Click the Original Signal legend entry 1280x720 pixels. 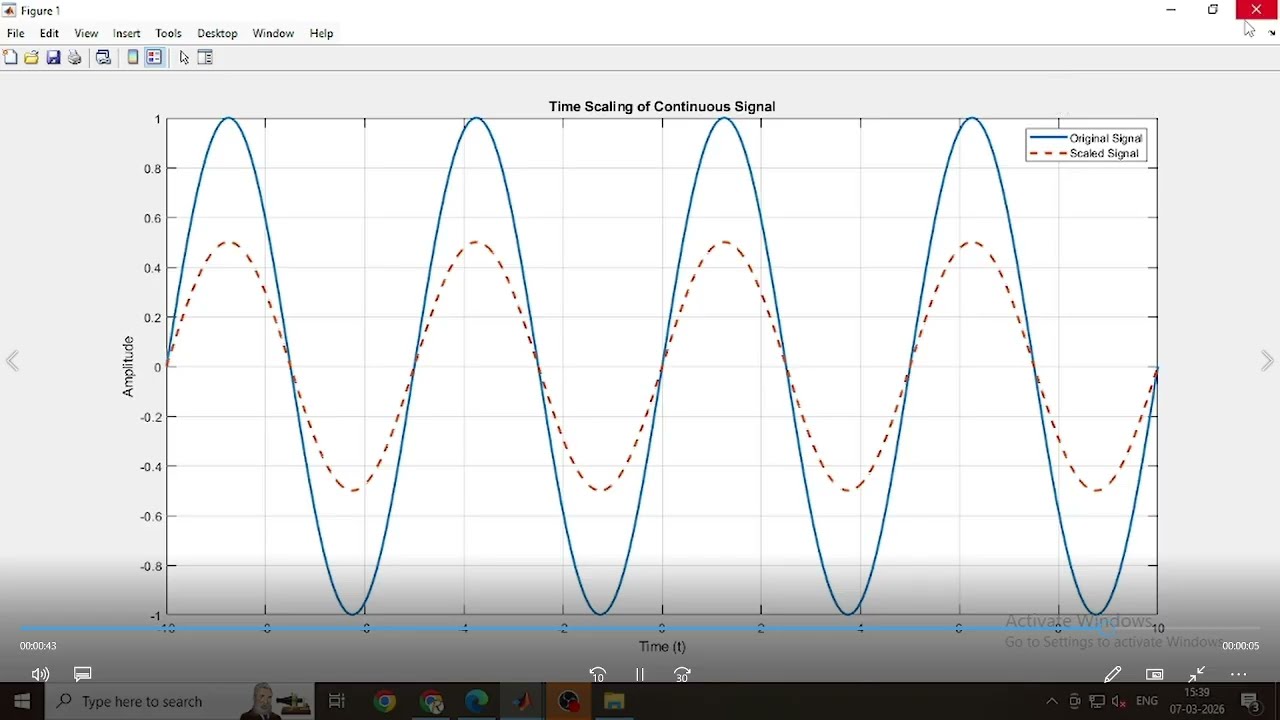click(x=1086, y=138)
